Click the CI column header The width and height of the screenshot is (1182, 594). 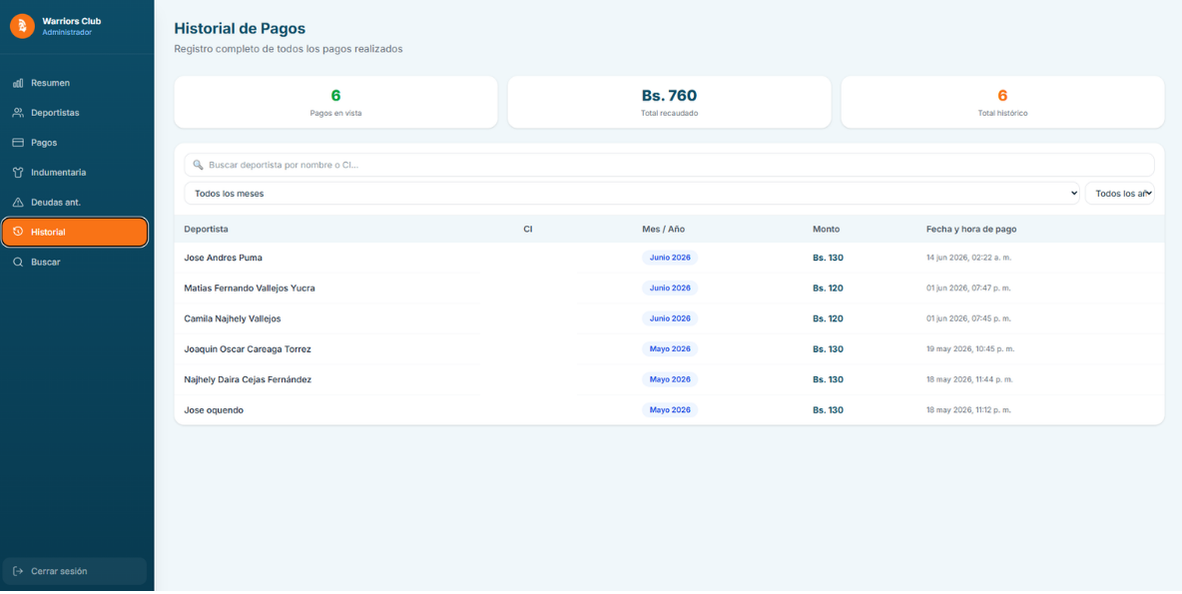tap(528, 228)
